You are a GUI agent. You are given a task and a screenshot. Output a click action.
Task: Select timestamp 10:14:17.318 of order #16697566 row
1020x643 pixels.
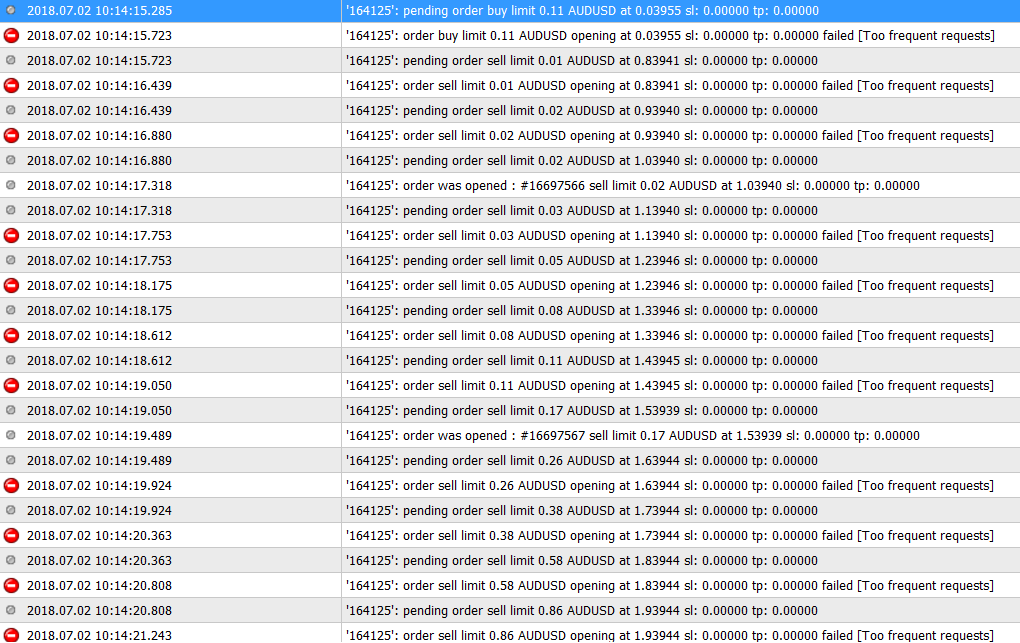pyautogui.click(x=100, y=185)
